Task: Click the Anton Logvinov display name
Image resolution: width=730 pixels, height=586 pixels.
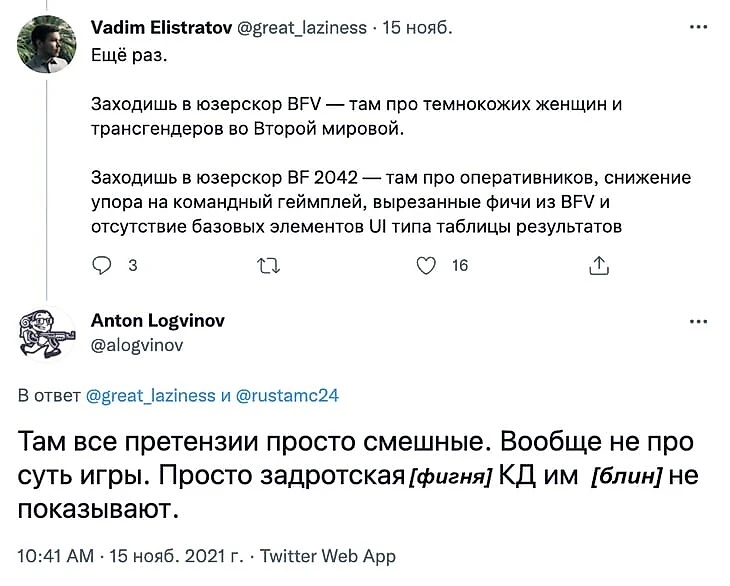Action: (x=158, y=321)
